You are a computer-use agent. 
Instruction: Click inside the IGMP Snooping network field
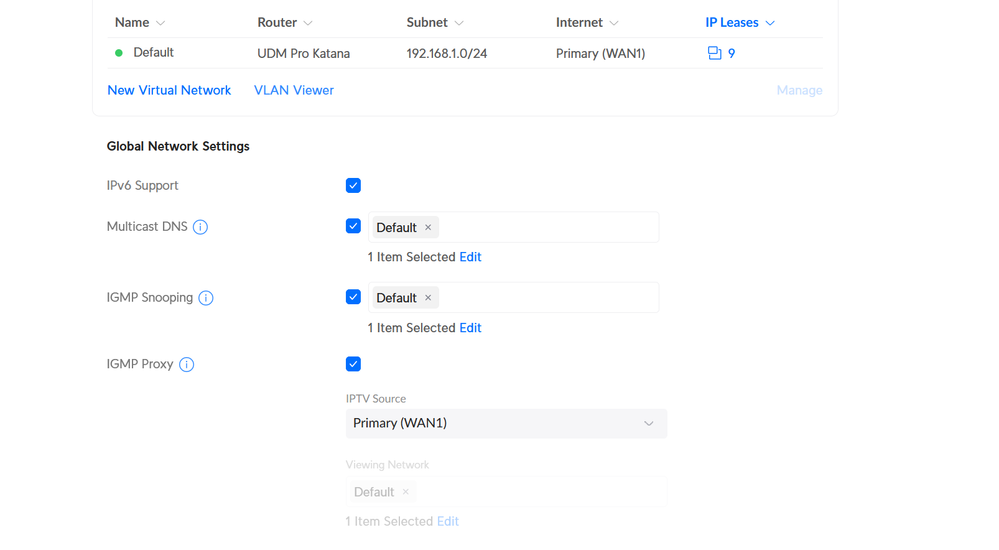(x=548, y=298)
